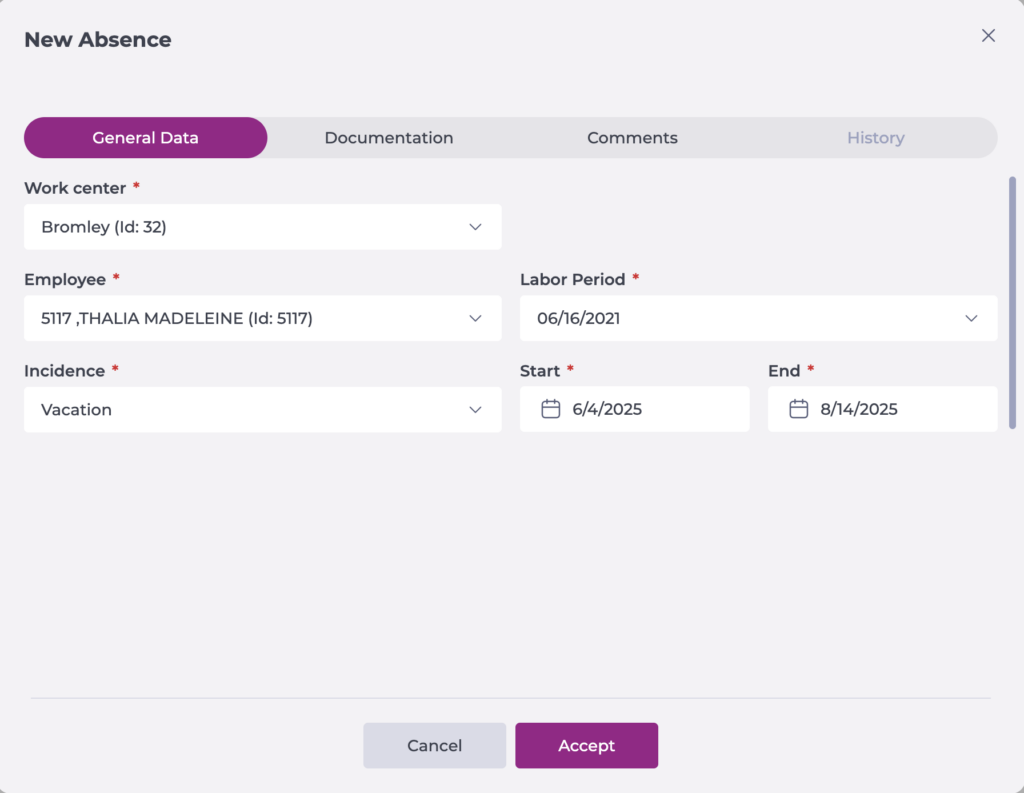The height and width of the screenshot is (793, 1024).
Task: Click the chevron arrow in Work center field
Action: [475, 227]
